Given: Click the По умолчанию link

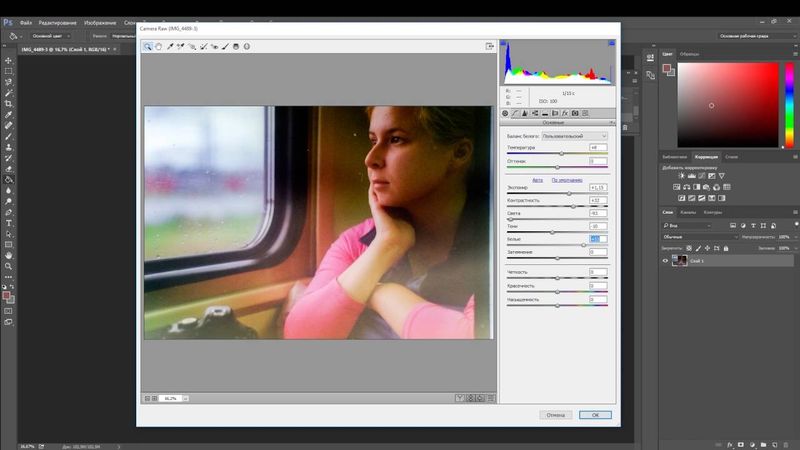Looking at the screenshot, I should coord(567,180).
